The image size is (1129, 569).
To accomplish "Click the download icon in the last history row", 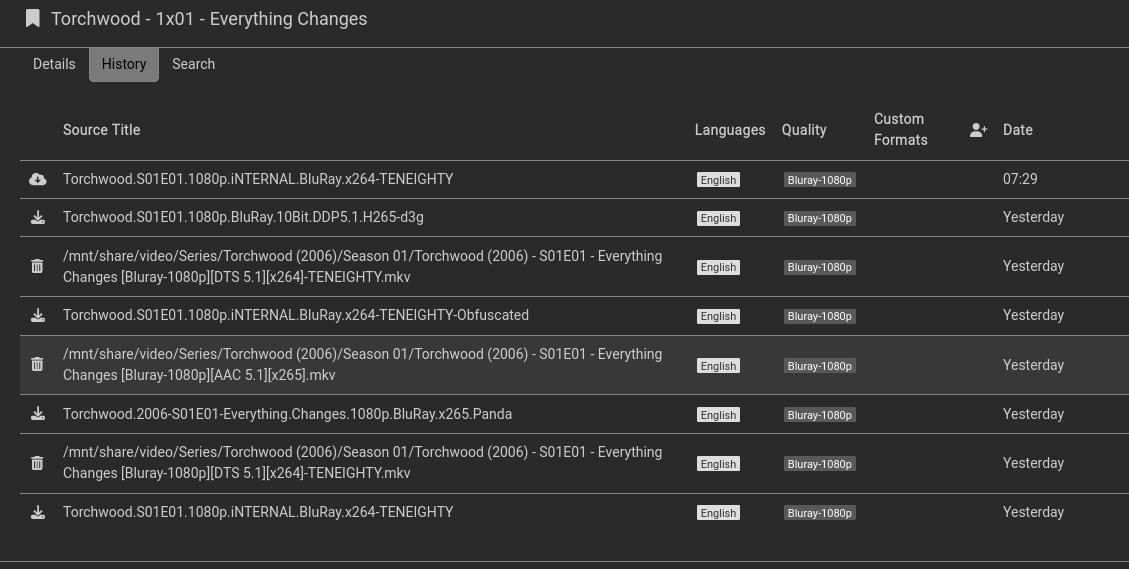I will click(x=37, y=512).
